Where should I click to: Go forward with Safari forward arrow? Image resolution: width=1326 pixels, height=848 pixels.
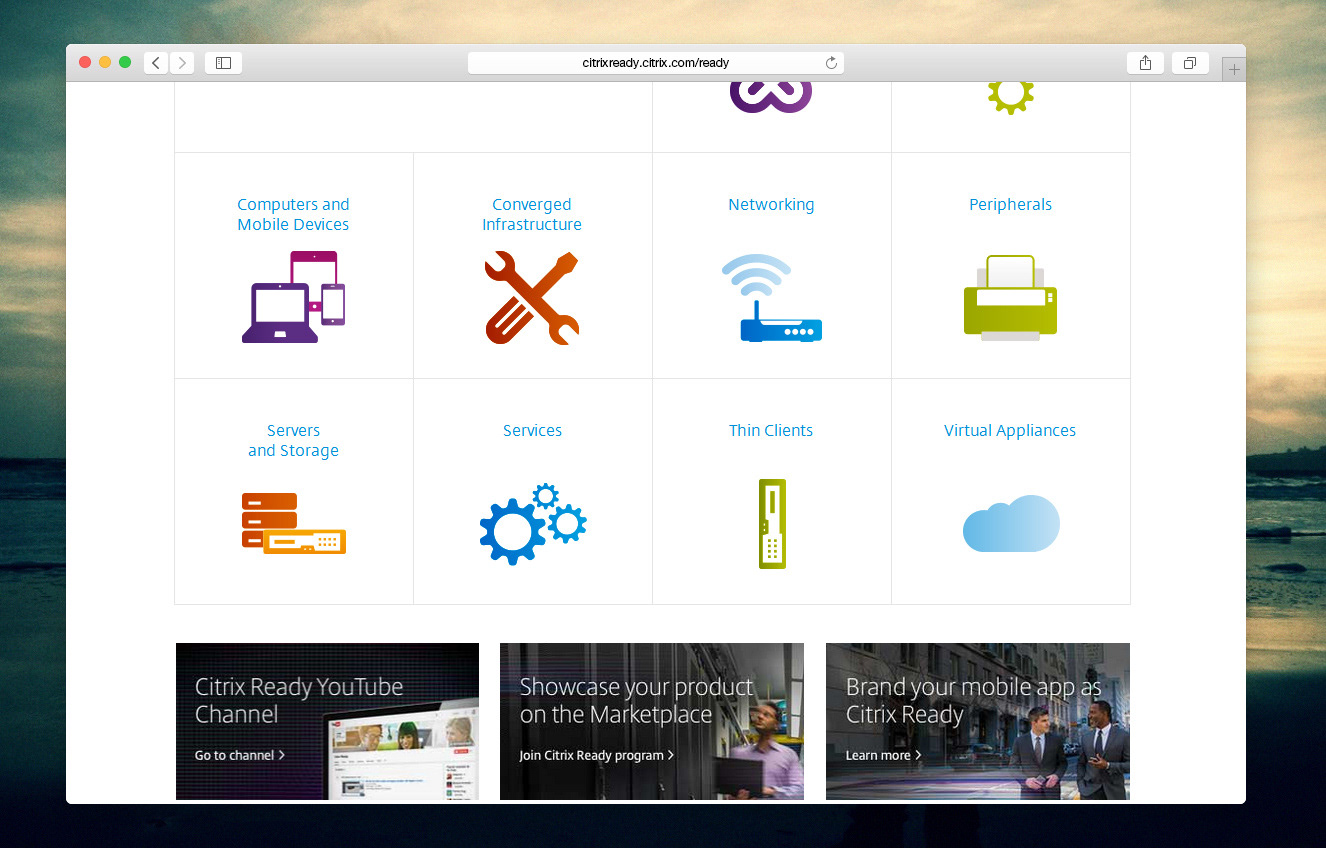(182, 63)
